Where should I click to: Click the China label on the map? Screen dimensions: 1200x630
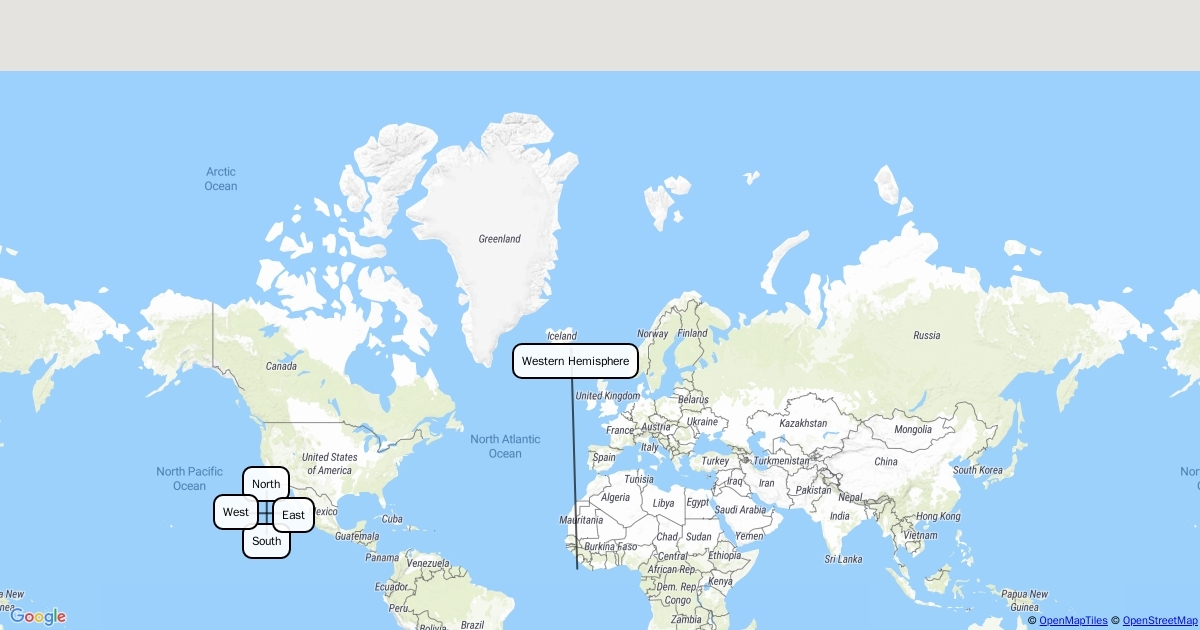pyautogui.click(x=885, y=462)
